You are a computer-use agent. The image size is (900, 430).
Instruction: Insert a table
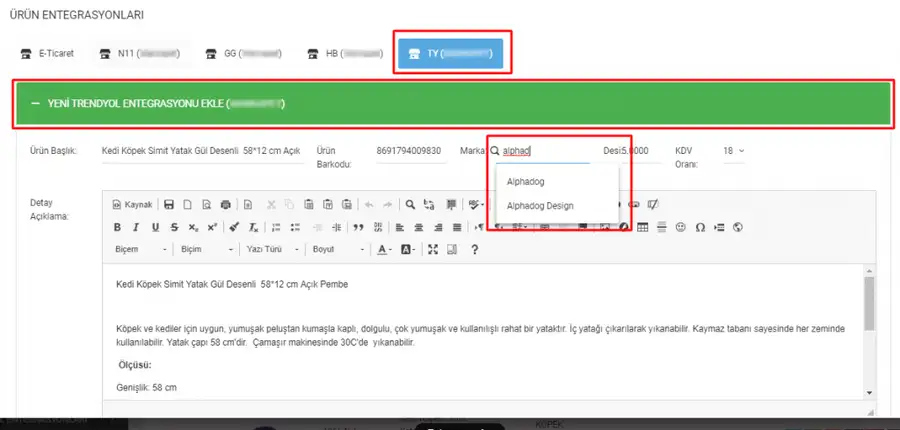pos(643,227)
